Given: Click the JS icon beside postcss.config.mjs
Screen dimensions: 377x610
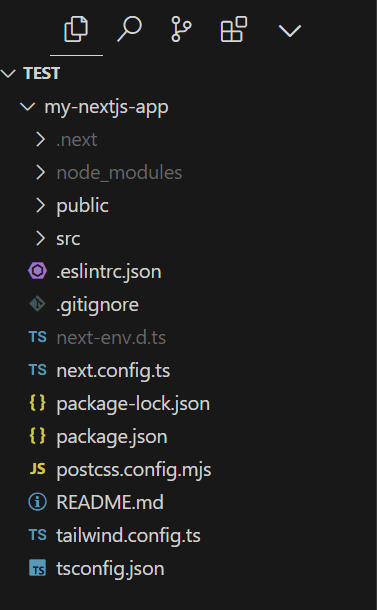Looking at the screenshot, I should pos(38,469).
